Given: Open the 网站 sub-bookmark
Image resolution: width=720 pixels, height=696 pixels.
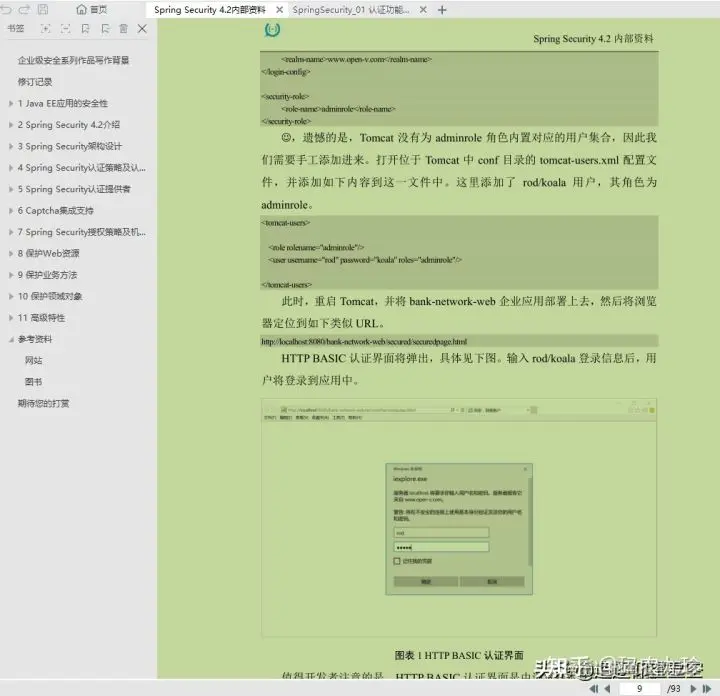Looking at the screenshot, I should (34, 360).
